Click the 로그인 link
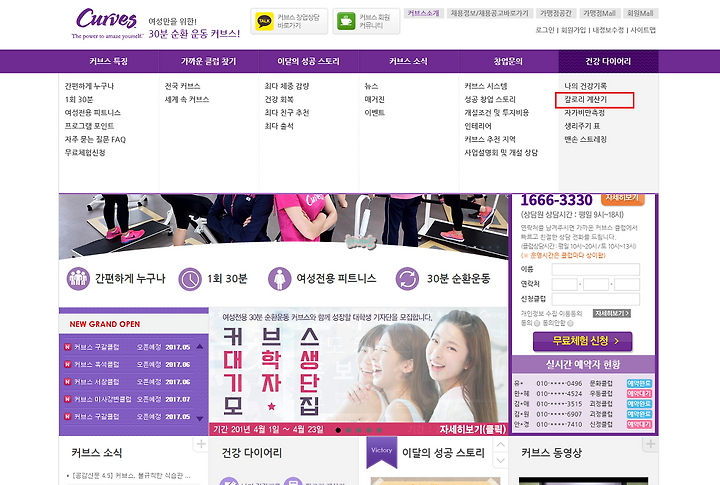Viewport: 720px width, 485px height. click(x=545, y=30)
